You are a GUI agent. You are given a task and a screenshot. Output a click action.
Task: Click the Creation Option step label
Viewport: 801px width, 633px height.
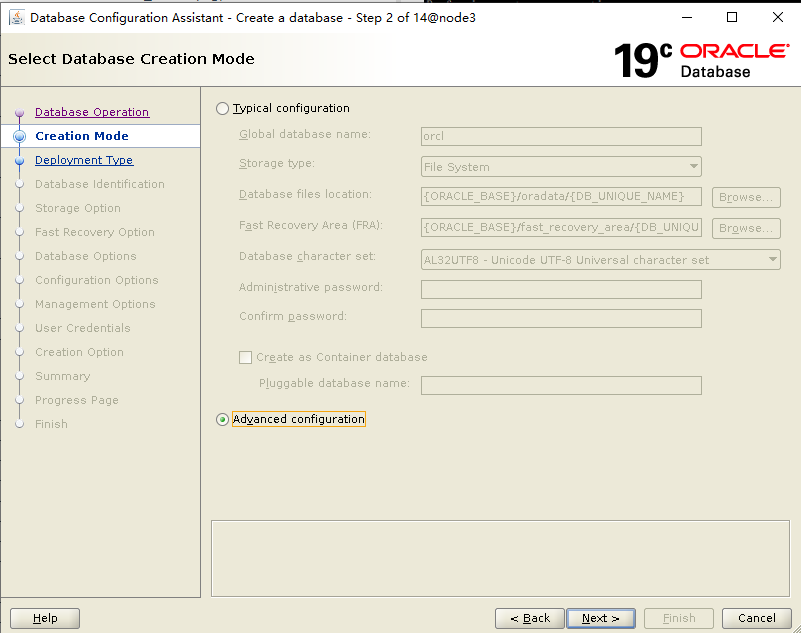[x=79, y=352]
